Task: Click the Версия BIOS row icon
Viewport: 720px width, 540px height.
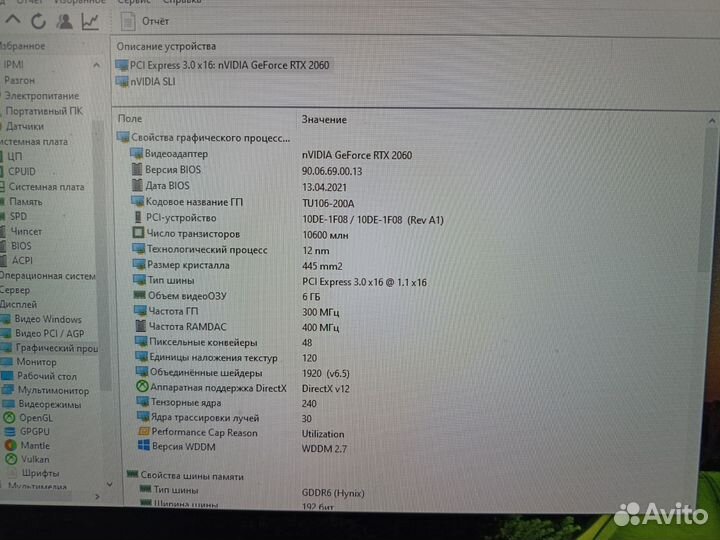Action: click(x=136, y=169)
